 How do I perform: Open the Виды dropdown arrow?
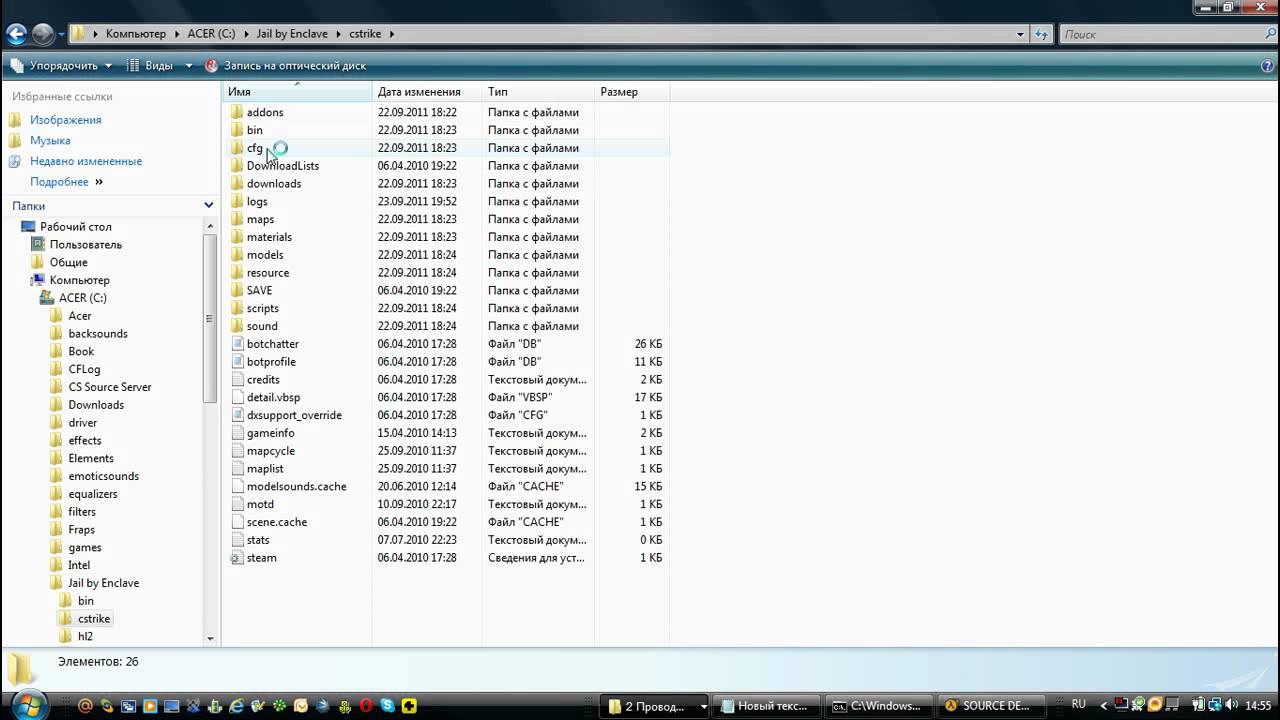pyautogui.click(x=188, y=66)
